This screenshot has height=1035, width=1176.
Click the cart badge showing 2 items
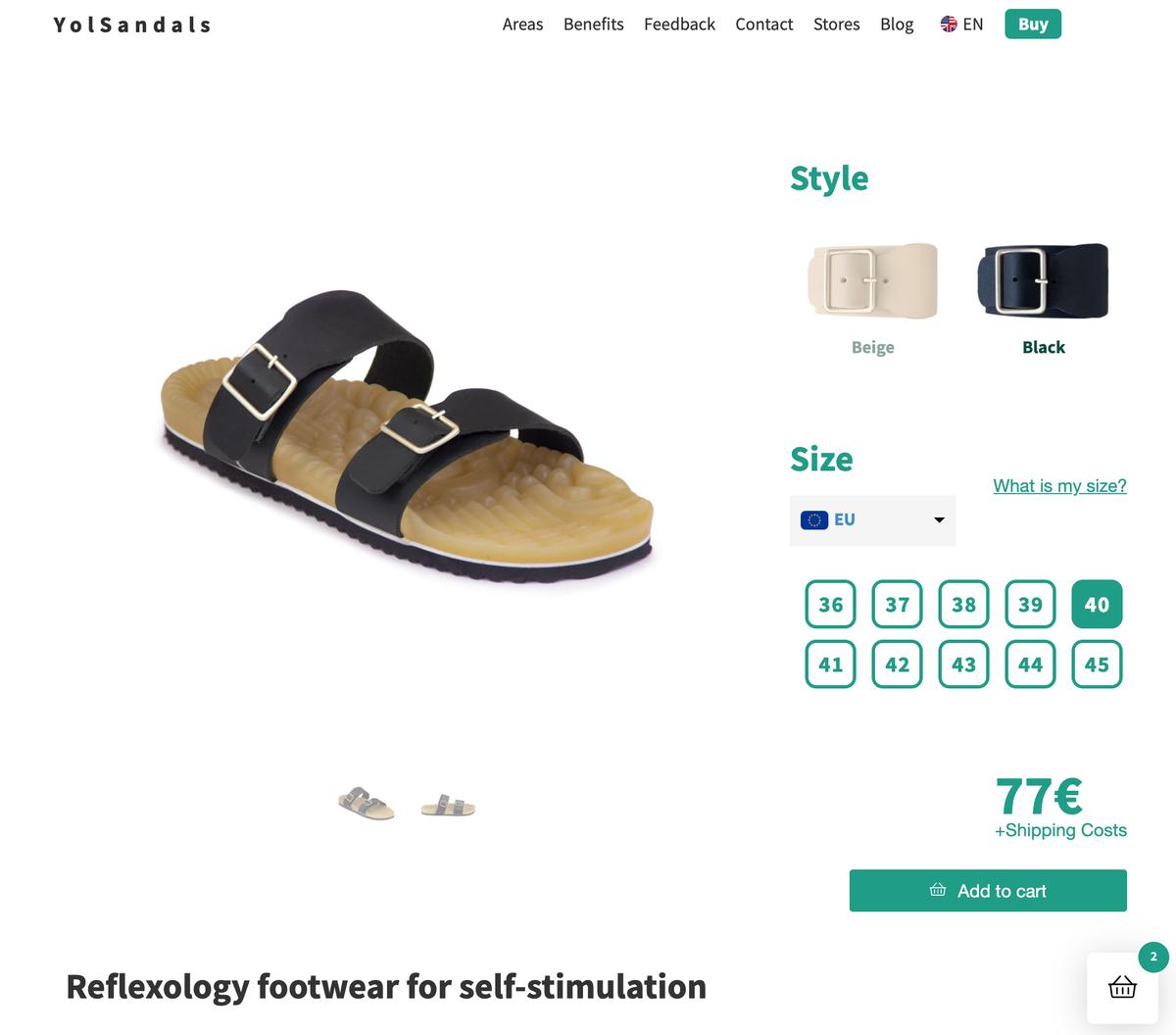tap(1153, 957)
